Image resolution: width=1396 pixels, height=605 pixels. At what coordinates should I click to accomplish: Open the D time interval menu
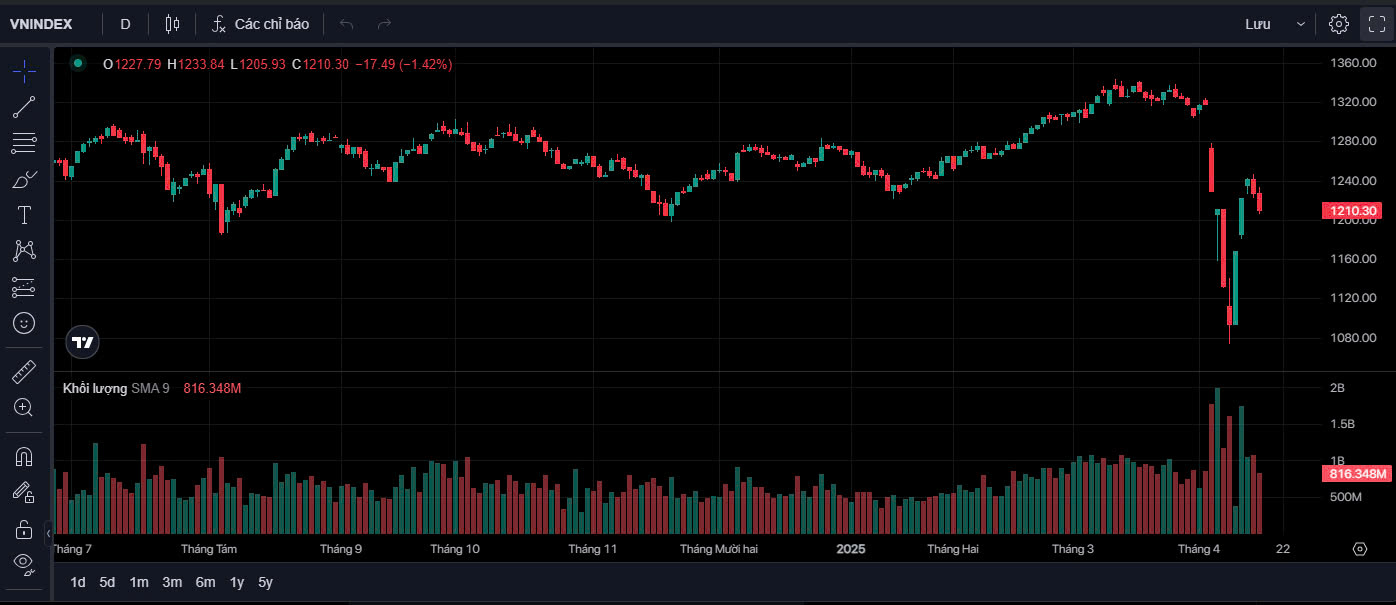coord(125,24)
